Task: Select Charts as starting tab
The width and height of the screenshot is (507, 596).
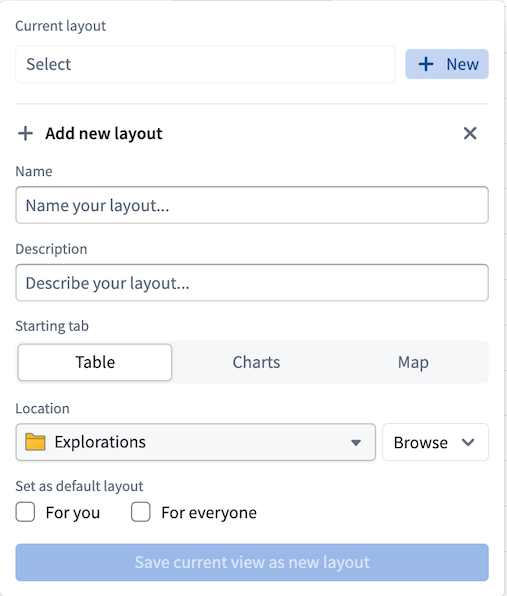Action: click(x=256, y=362)
